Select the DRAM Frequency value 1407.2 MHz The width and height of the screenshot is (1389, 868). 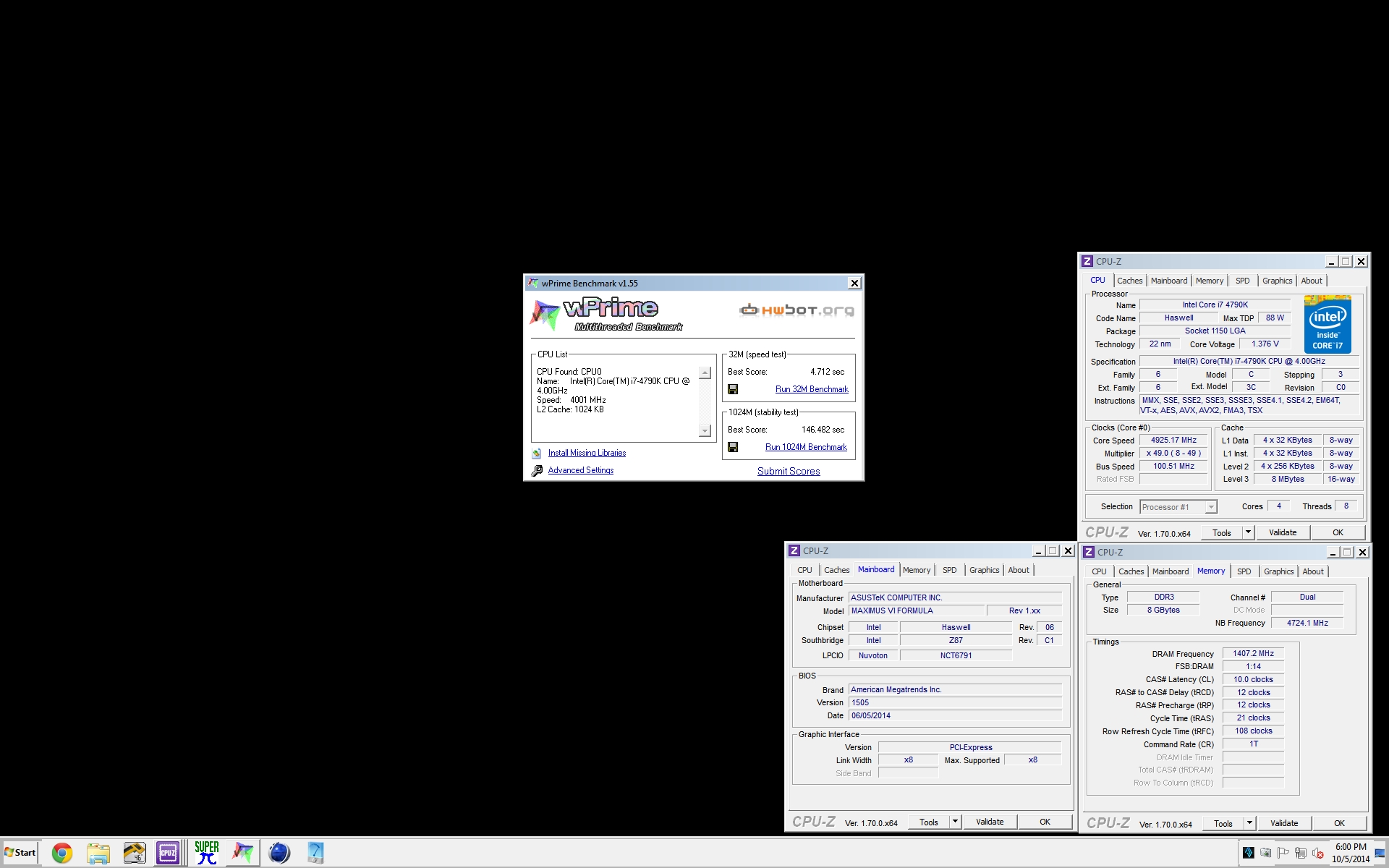[1253, 654]
